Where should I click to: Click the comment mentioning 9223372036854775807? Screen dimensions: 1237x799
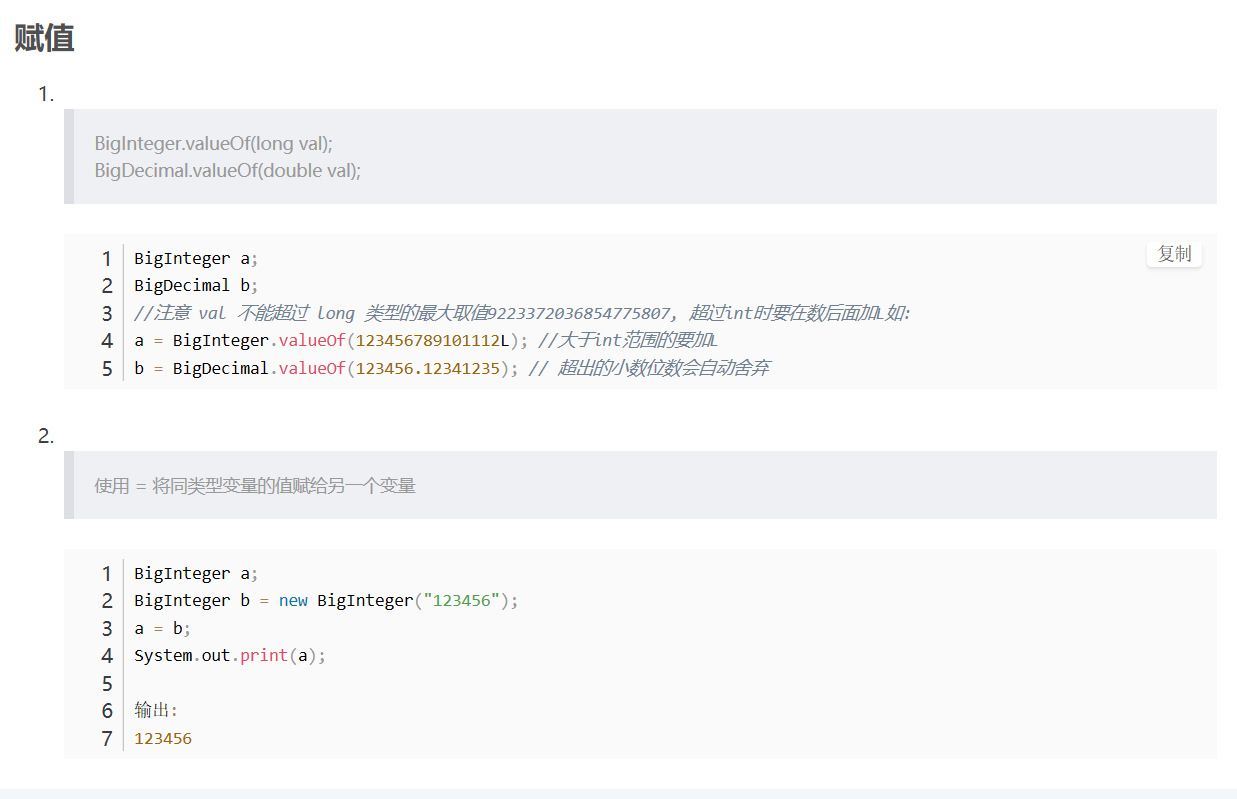pyautogui.click(x=522, y=314)
